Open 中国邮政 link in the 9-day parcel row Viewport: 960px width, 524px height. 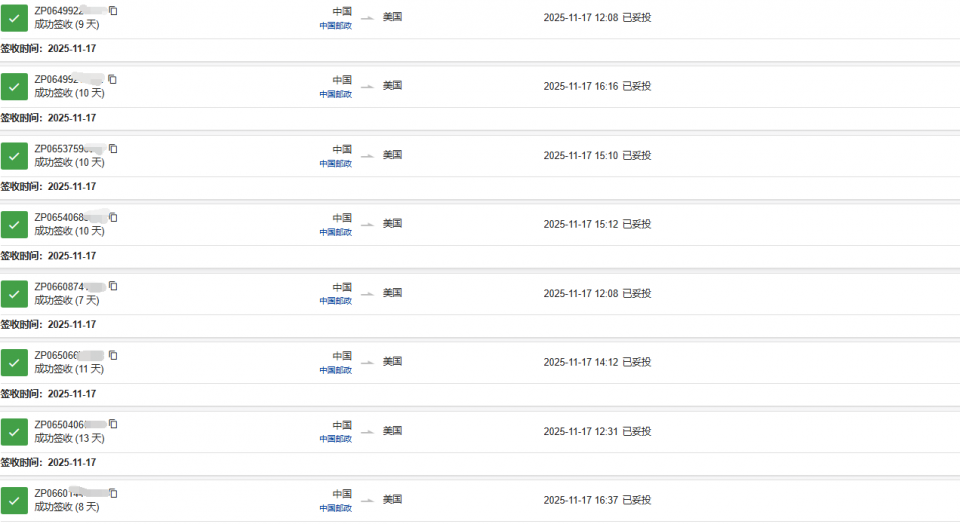pos(335,26)
